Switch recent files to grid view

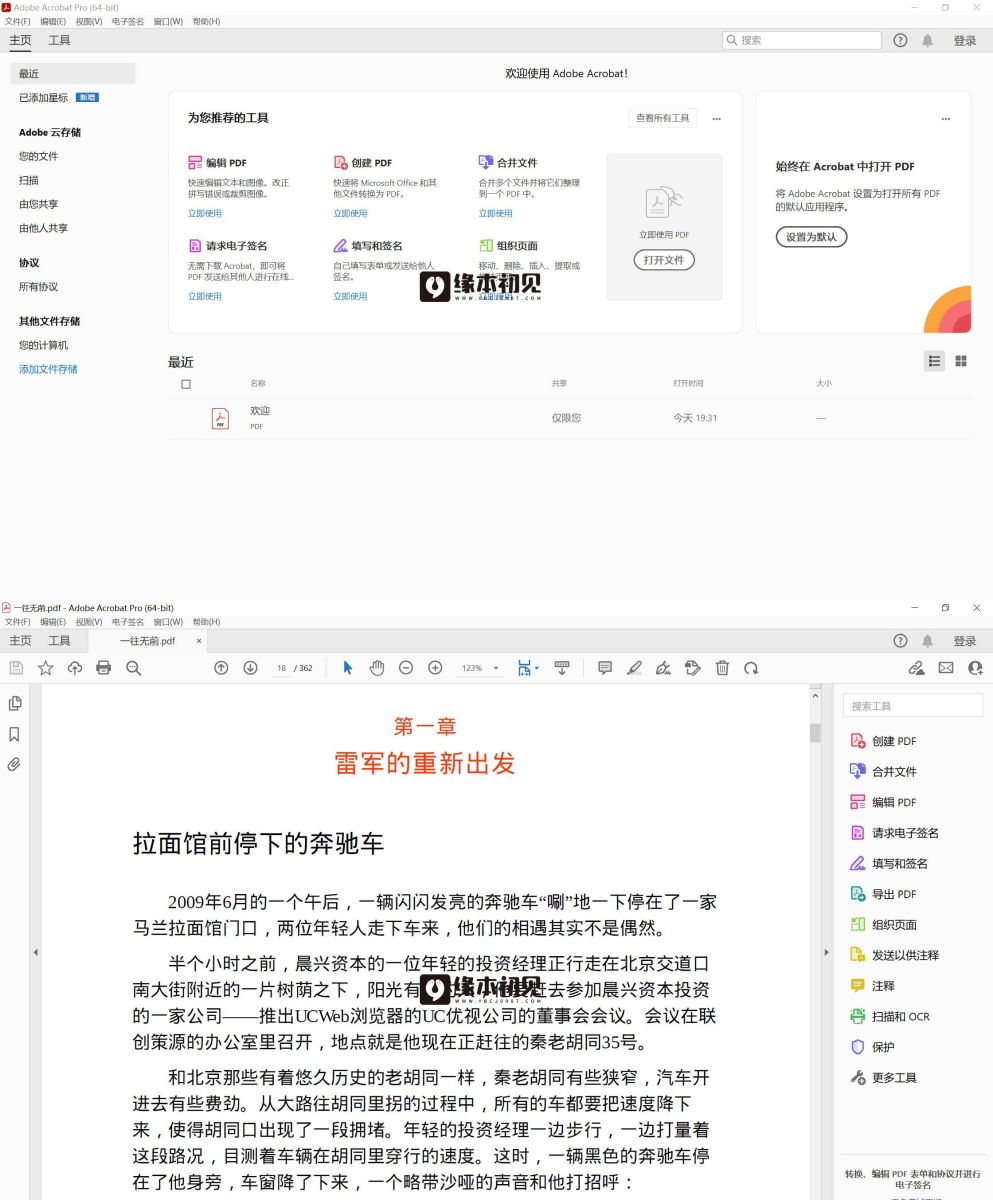point(961,361)
